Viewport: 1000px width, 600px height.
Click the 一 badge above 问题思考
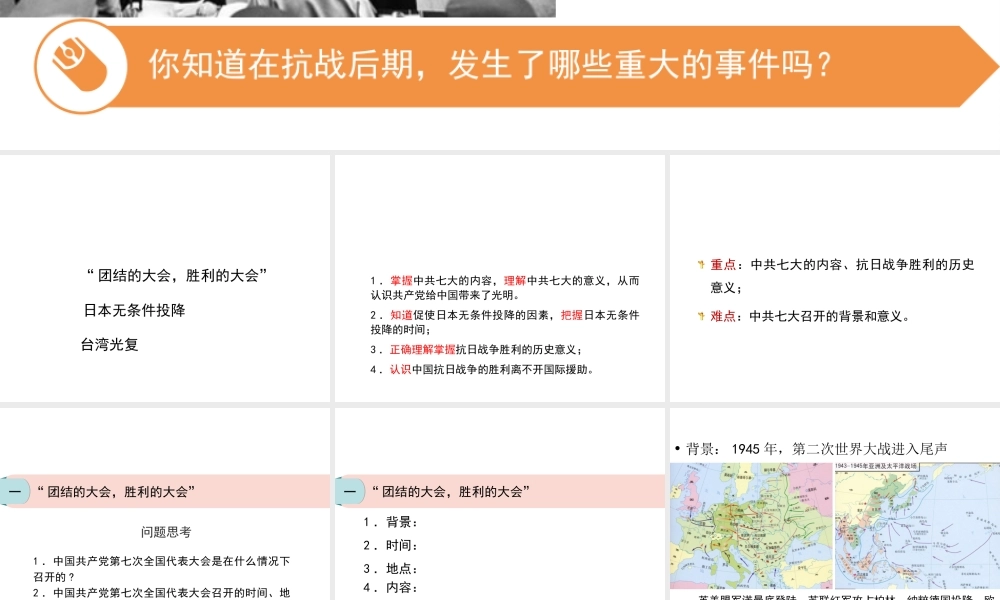tap(15, 491)
